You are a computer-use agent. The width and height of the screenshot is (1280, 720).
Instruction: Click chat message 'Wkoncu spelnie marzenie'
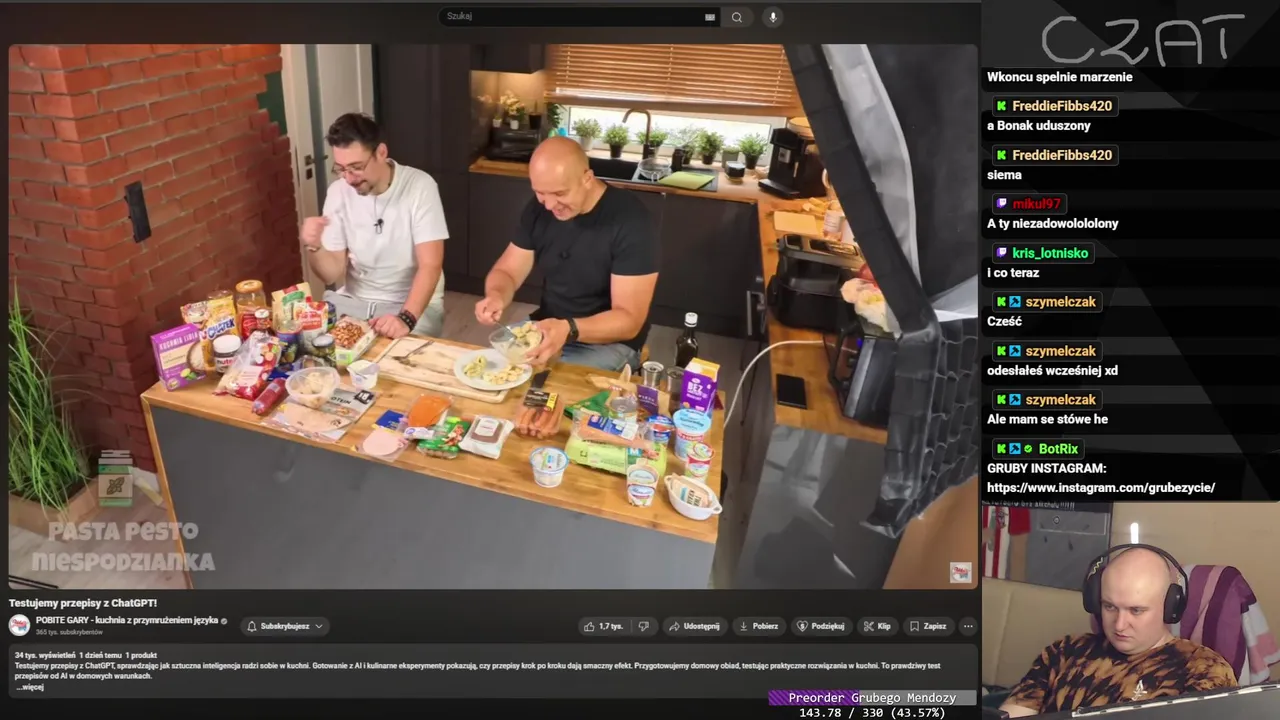coord(1060,77)
